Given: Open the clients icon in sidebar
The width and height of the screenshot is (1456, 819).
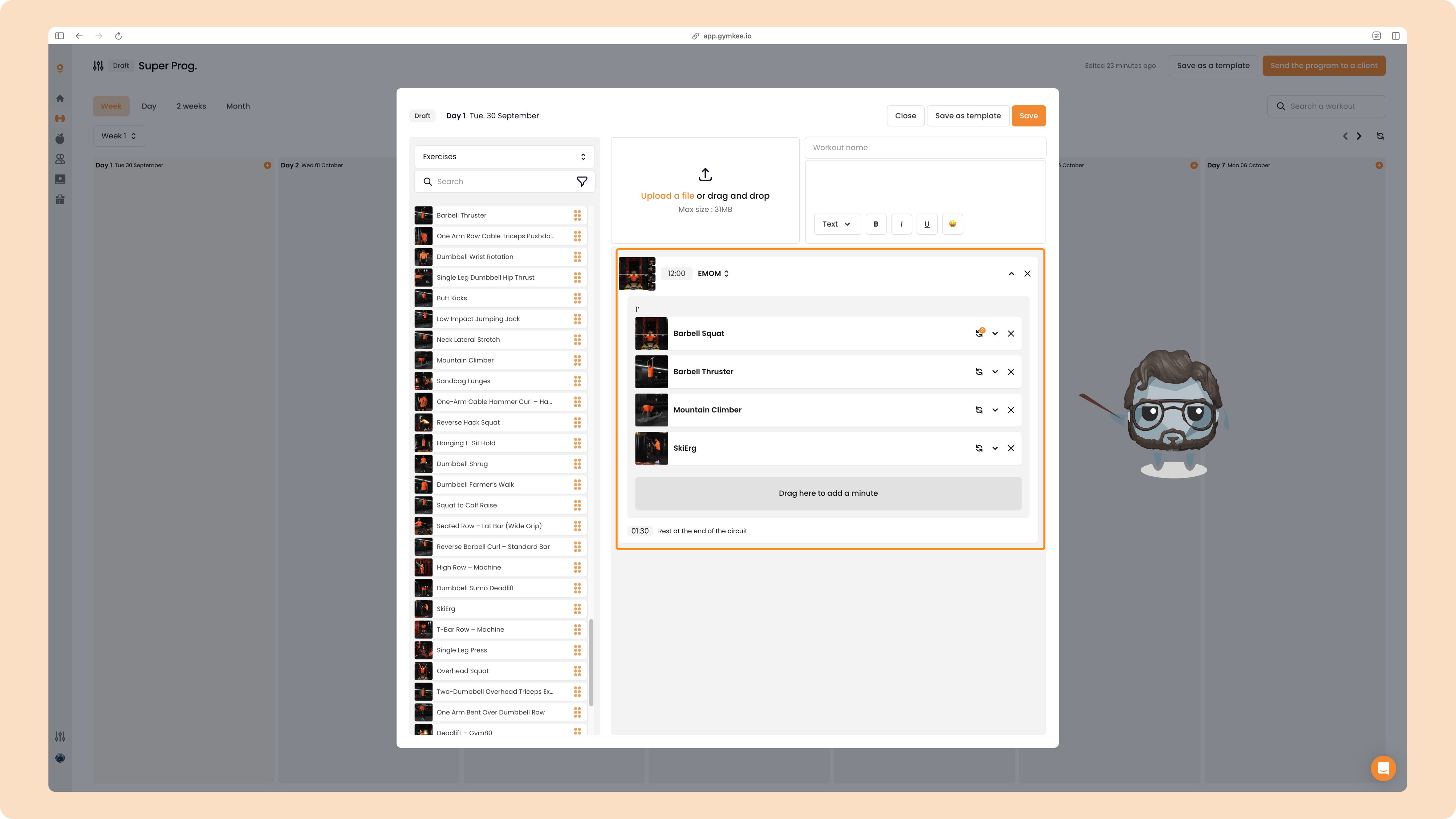Looking at the screenshot, I should (60, 159).
